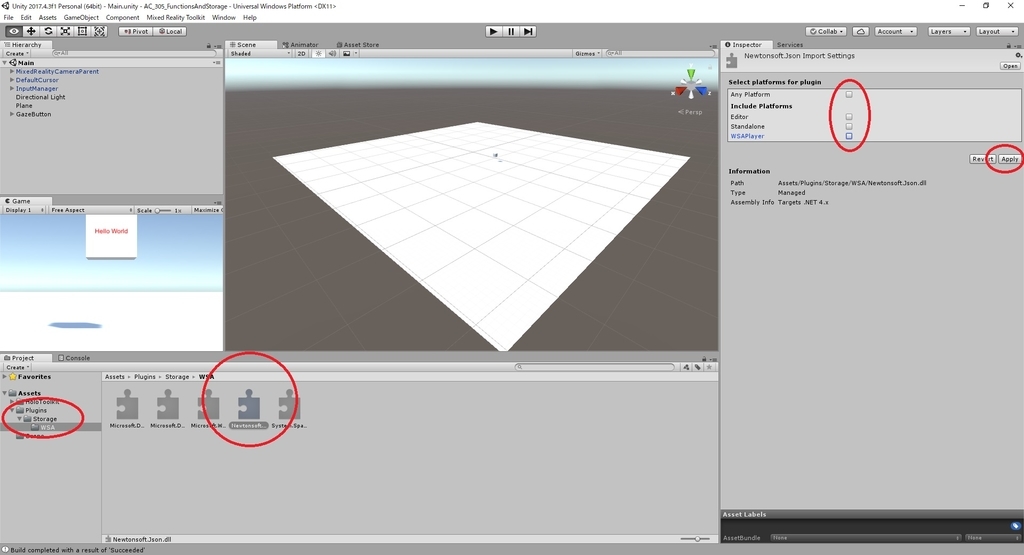Viewport: 1024px width, 555px height.
Task: Start Play mode
Action: pyautogui.click(x=494, y=31)
